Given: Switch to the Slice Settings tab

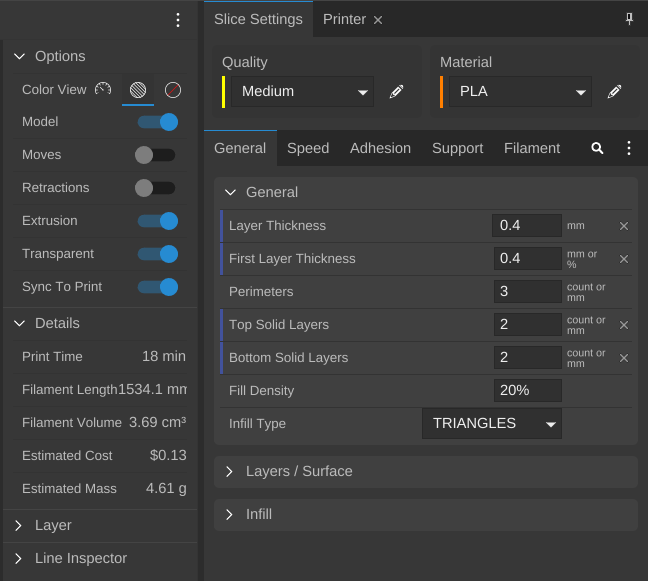Looking at the screenshot, I should click(x=258, y=19).
